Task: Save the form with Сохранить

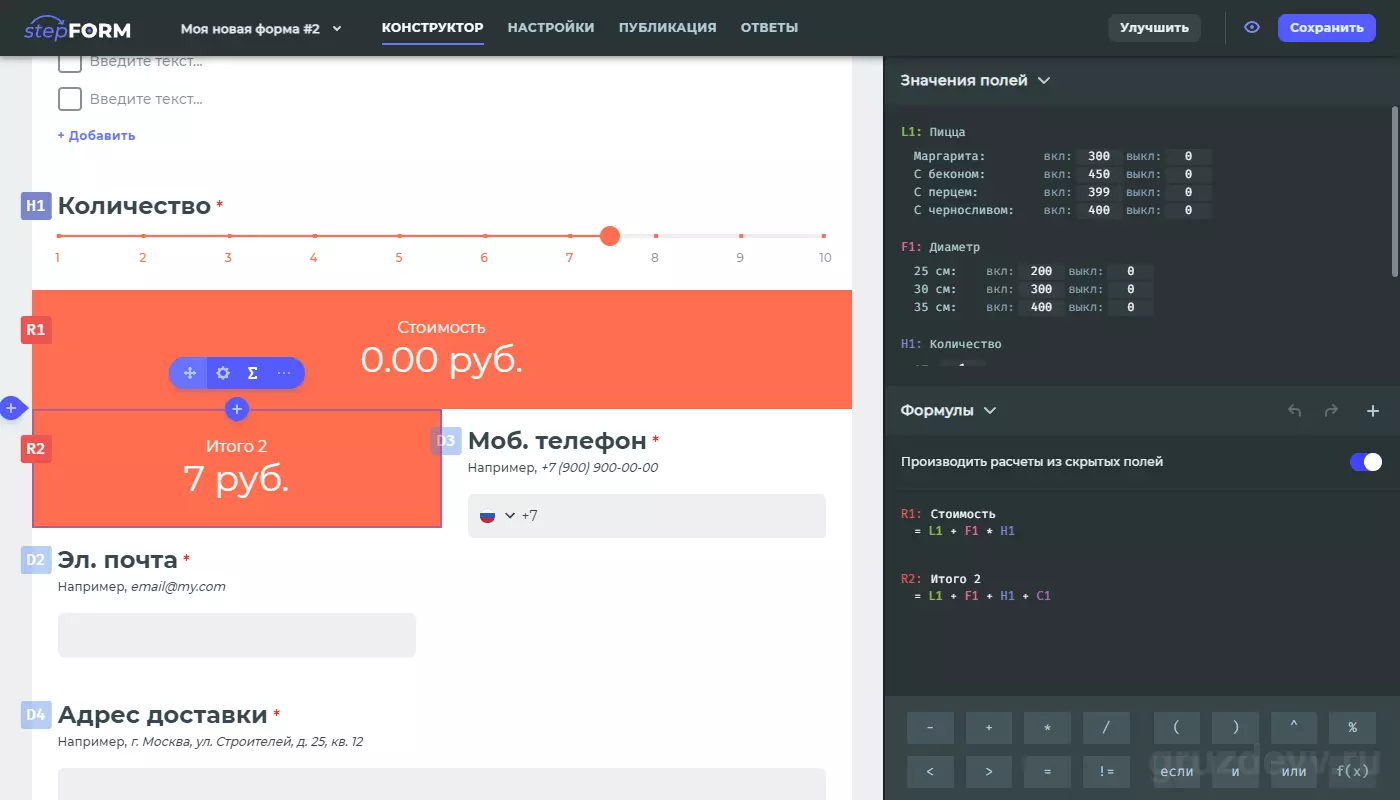Action: coord(1326,28)
